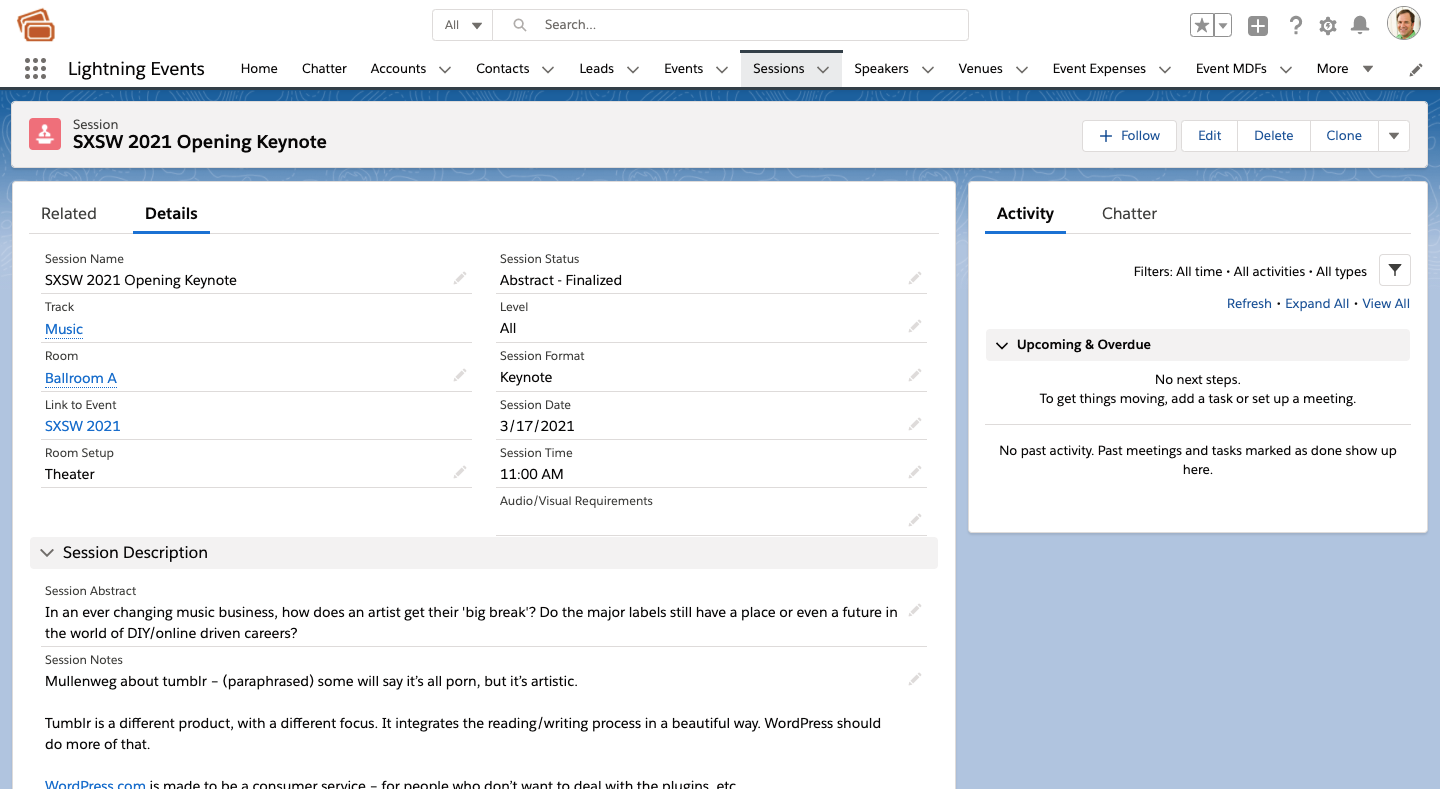Open the activity filter funnel icon

[x=1395, y=271]
